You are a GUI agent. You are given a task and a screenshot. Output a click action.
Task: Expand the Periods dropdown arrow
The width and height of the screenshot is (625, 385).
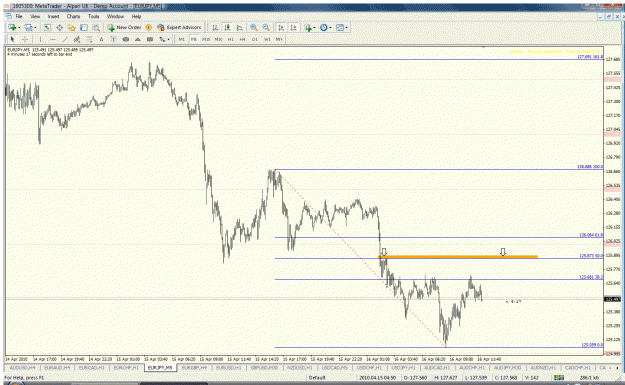(330, 28)
